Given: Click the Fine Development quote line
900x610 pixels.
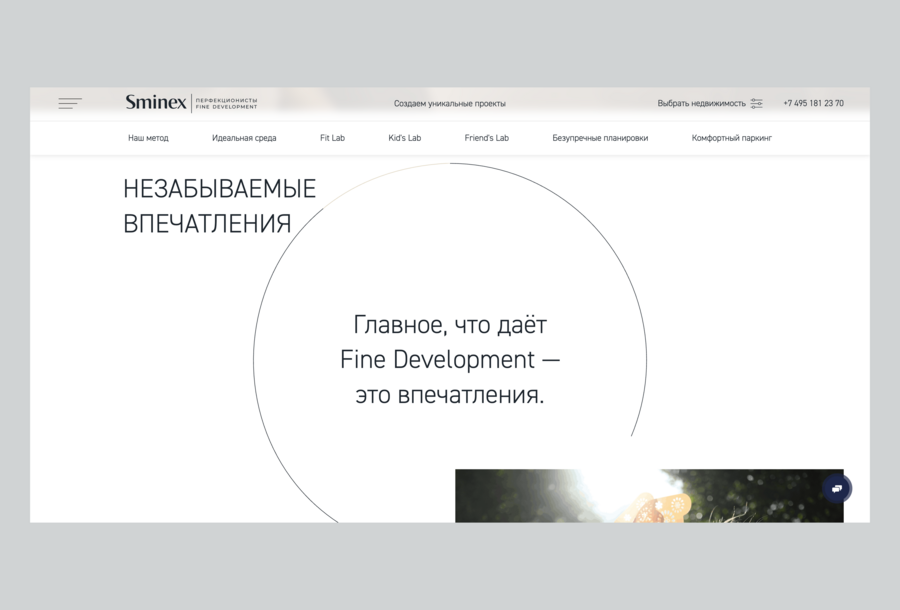Looking at the screenshot, I should [x=450, y=360].
